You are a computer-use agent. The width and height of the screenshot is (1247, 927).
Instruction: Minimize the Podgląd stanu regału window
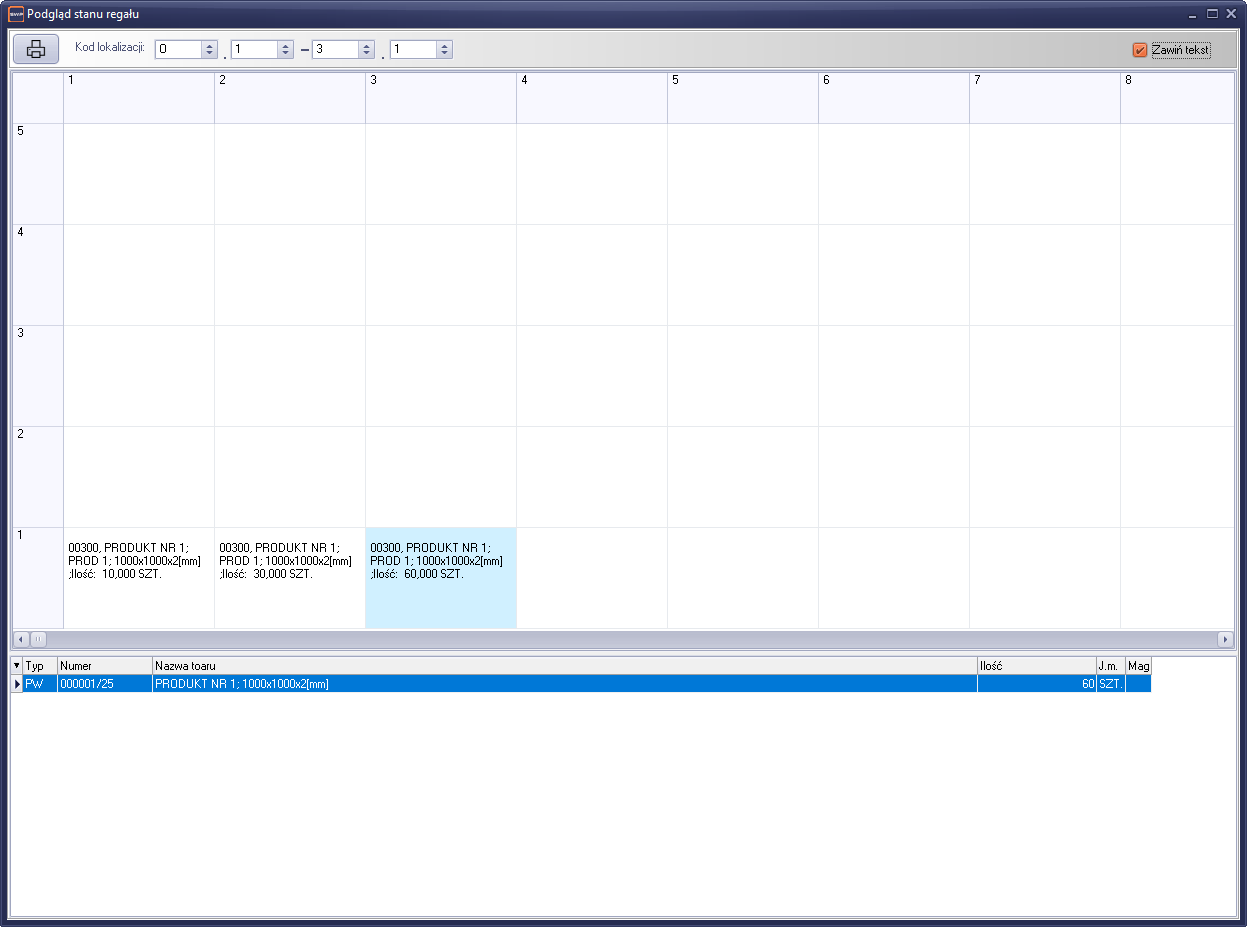[x=1192, y=14]
